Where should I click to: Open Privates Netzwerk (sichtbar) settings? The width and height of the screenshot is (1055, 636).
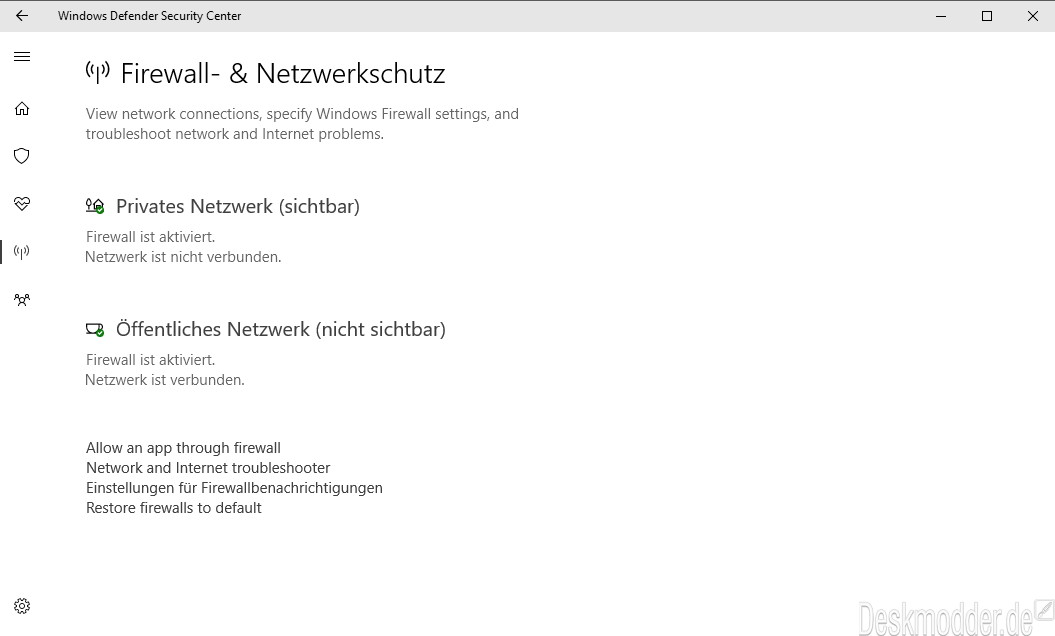point(237,206)
